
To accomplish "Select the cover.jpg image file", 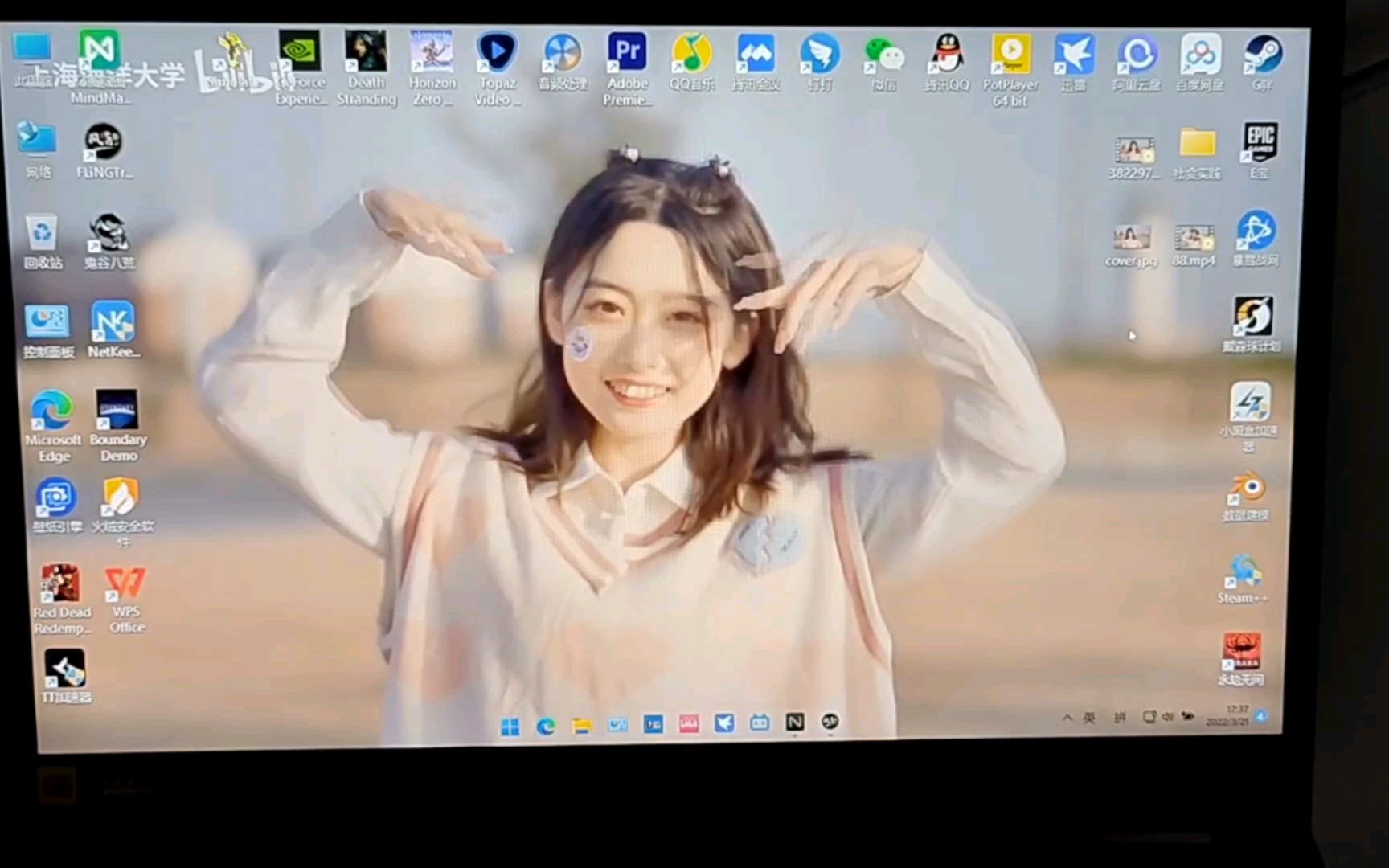I will tap(1131, 246).
